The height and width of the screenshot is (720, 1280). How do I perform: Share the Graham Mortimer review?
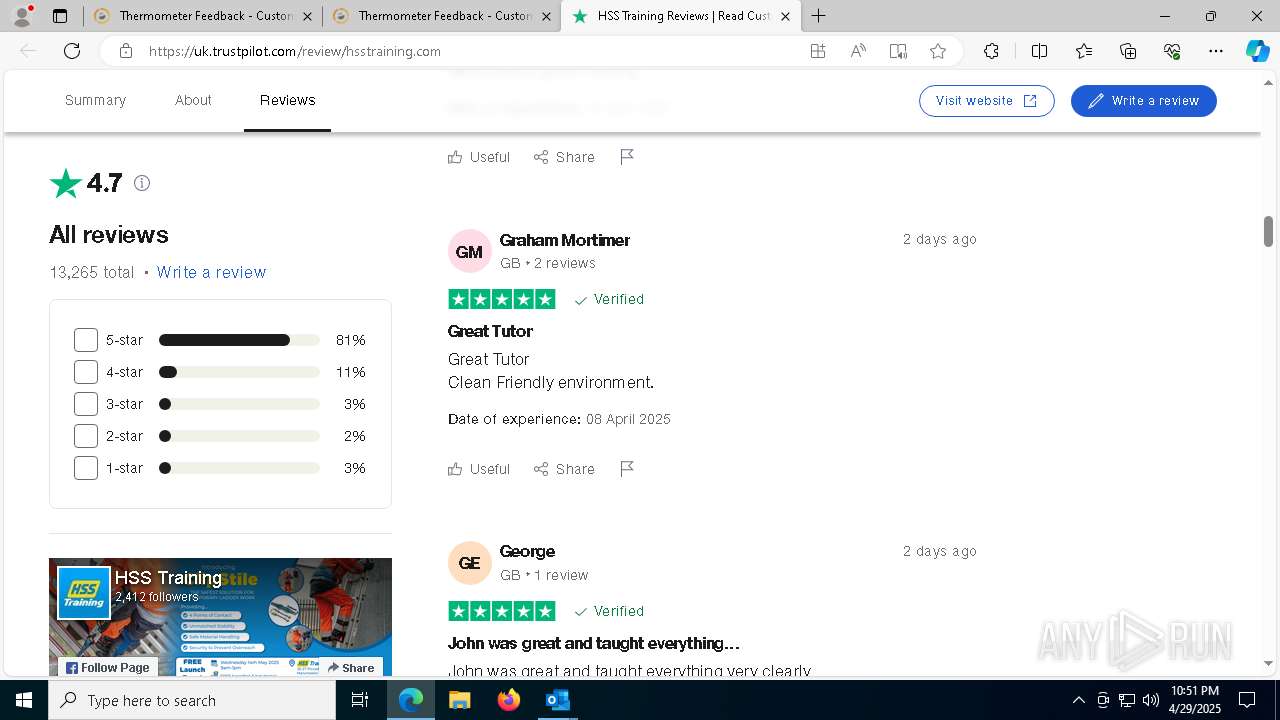[x=564, y=469]
